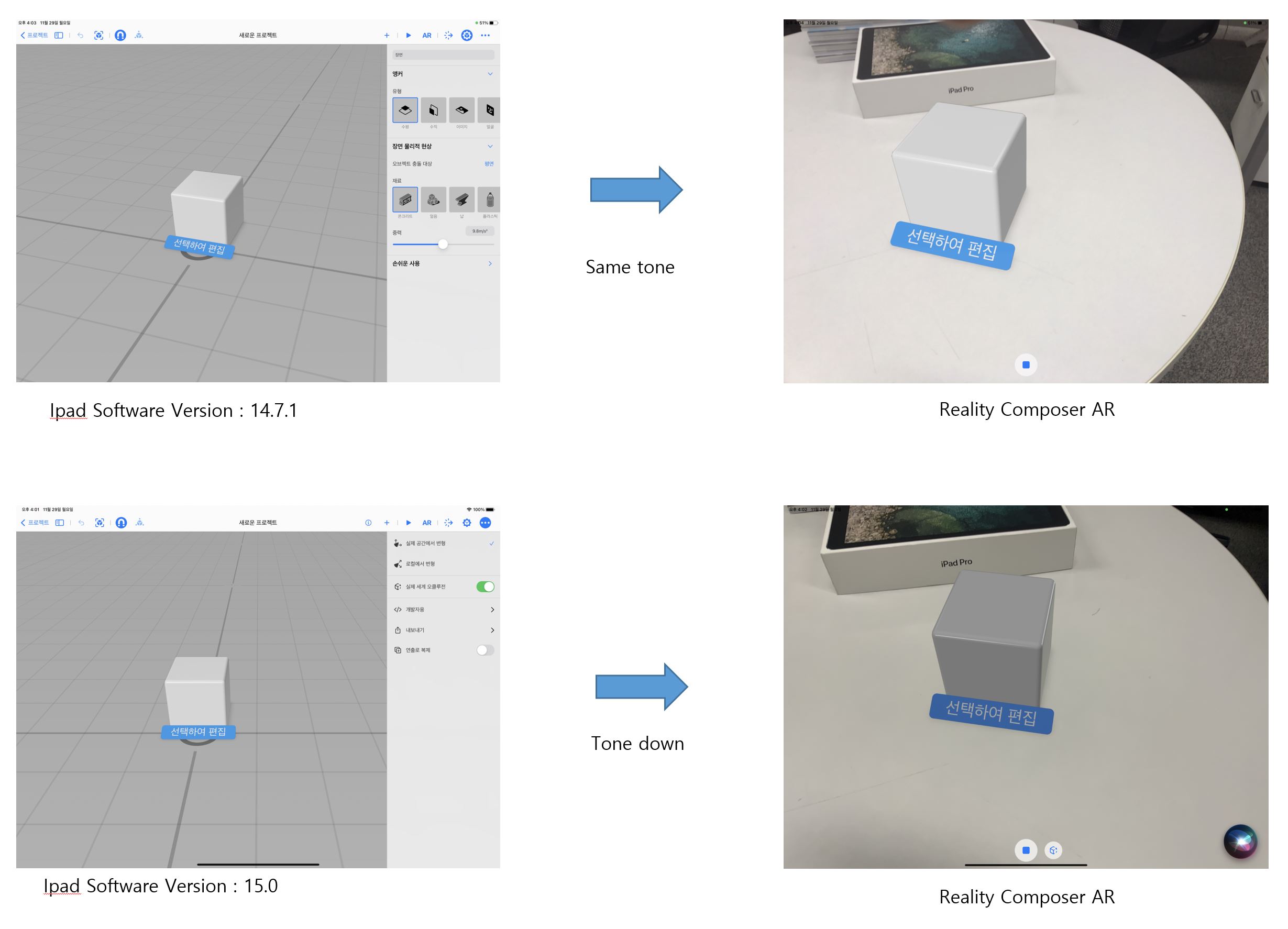Viewport: 1288px width, 929px height.
Task: Open the behaviors icon in the 15.0 toolbar
Action: coord(448,523)
